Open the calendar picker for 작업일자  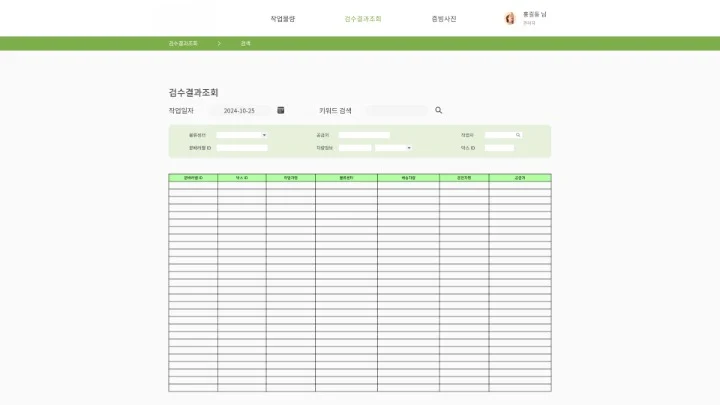click(x=281, y=110)
